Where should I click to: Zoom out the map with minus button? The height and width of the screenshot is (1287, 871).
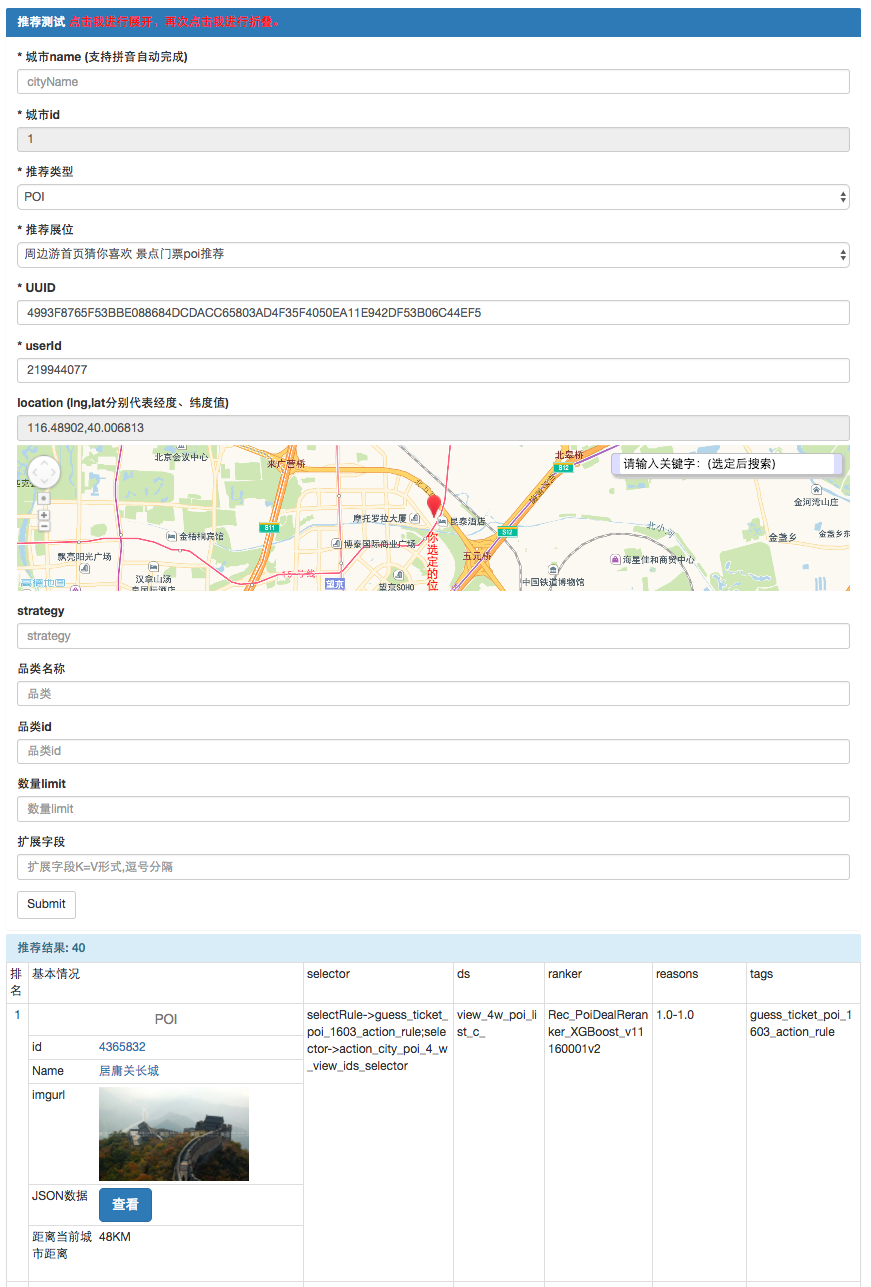pos(44,527)
